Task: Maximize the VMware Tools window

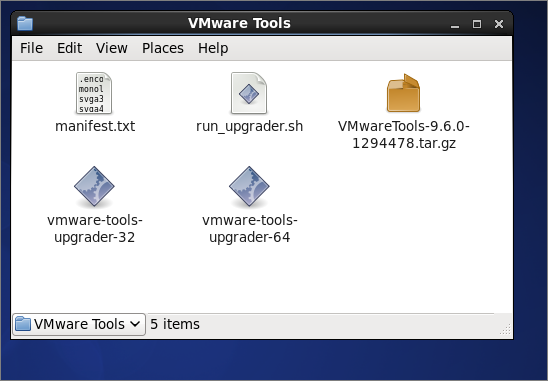Action: click(477, 24)
